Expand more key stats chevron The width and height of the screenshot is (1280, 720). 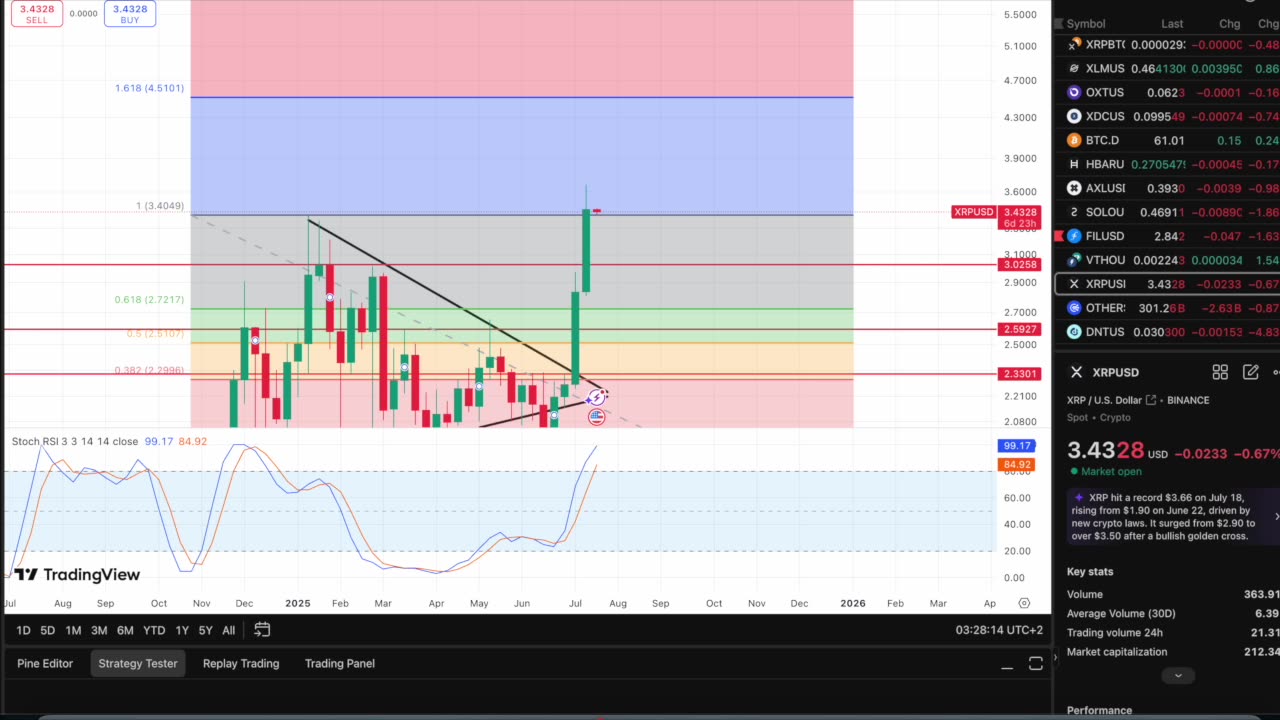(x=1178, y=676)
